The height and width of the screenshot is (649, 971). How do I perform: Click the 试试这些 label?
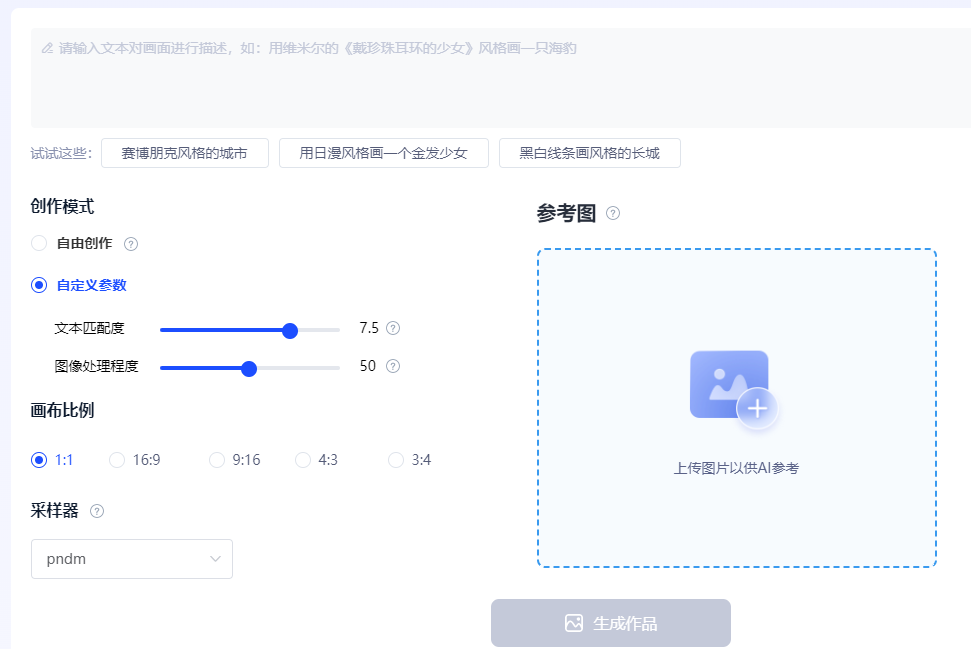tap(61, 153)
